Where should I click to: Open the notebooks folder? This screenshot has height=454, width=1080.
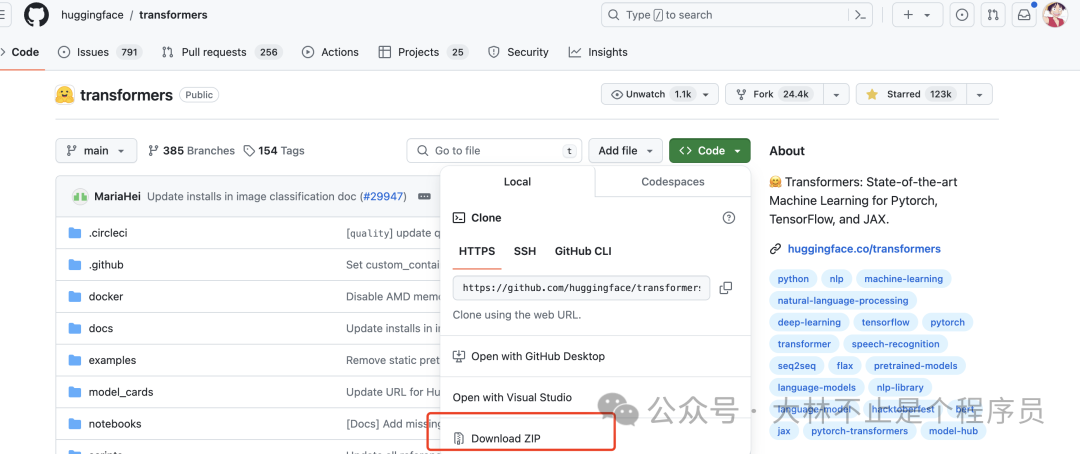(x=115, y=424)
